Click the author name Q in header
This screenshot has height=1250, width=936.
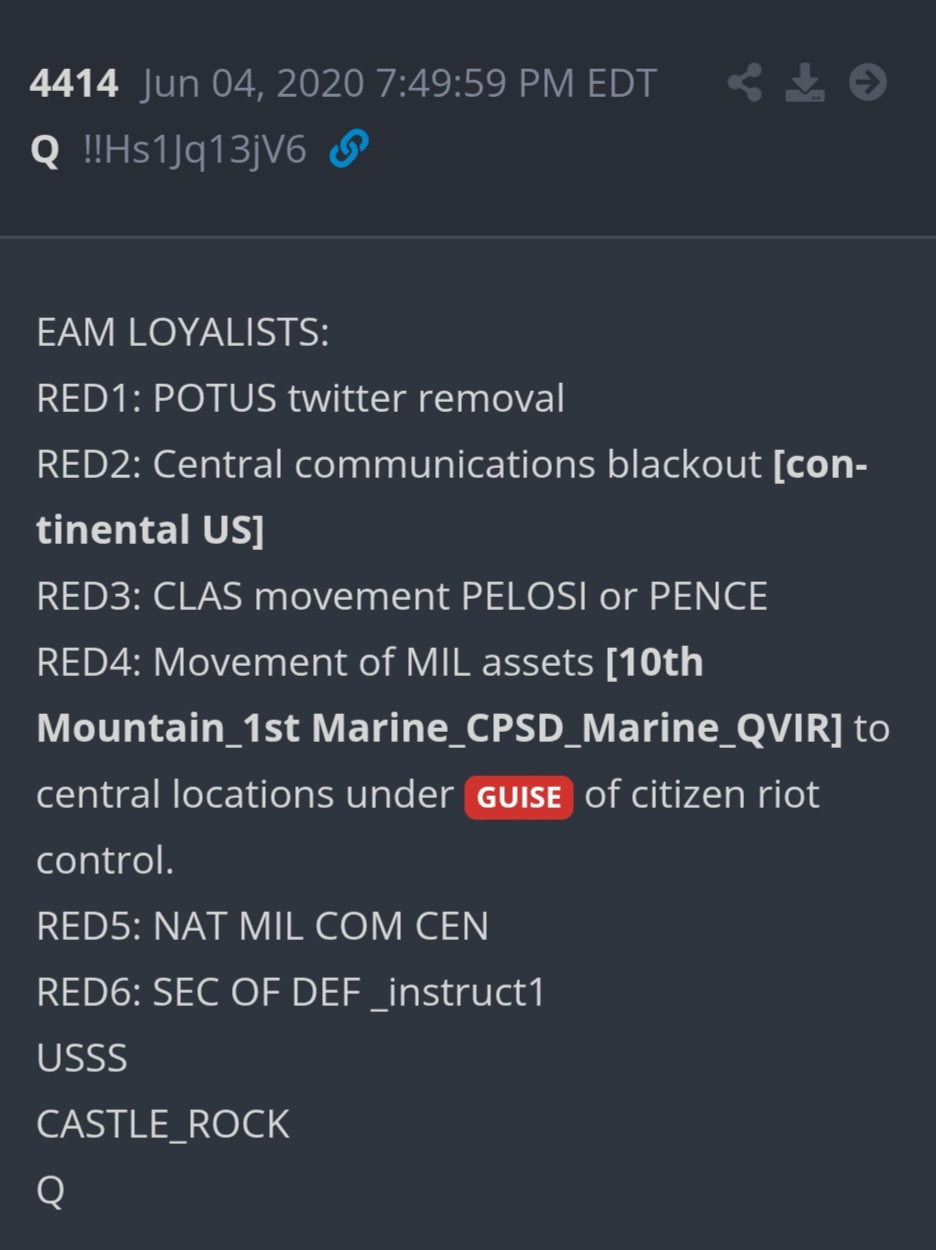(45, 151)
